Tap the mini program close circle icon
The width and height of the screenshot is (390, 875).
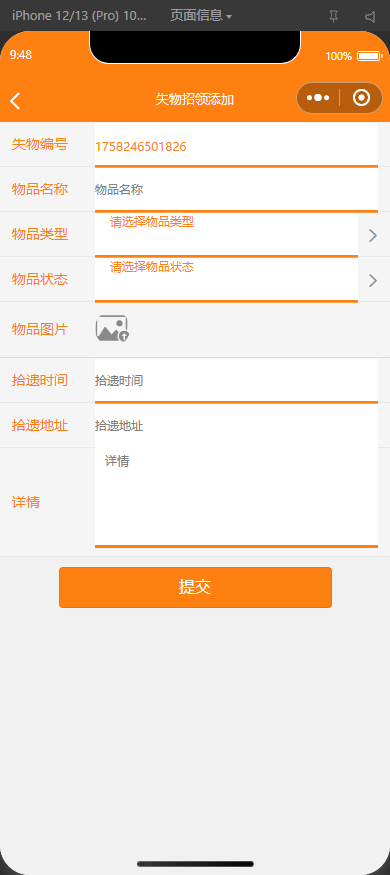tap(362, 98)
